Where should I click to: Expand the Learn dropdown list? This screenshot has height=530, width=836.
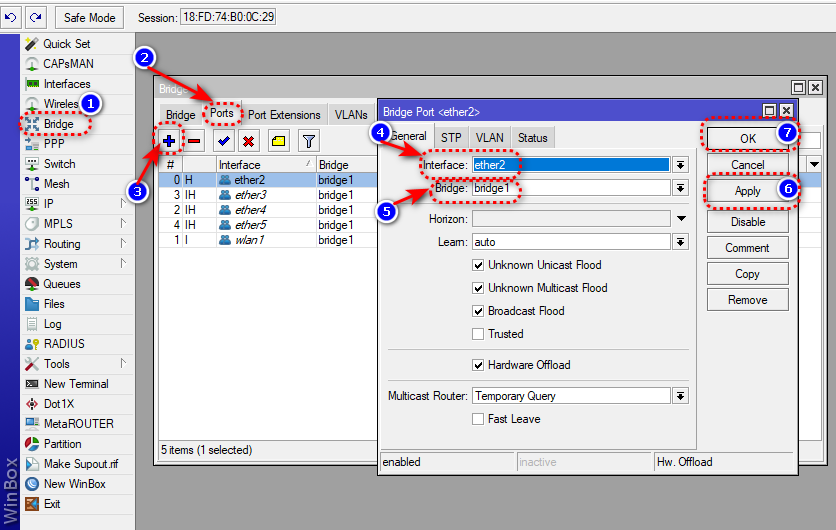(680, 242)
